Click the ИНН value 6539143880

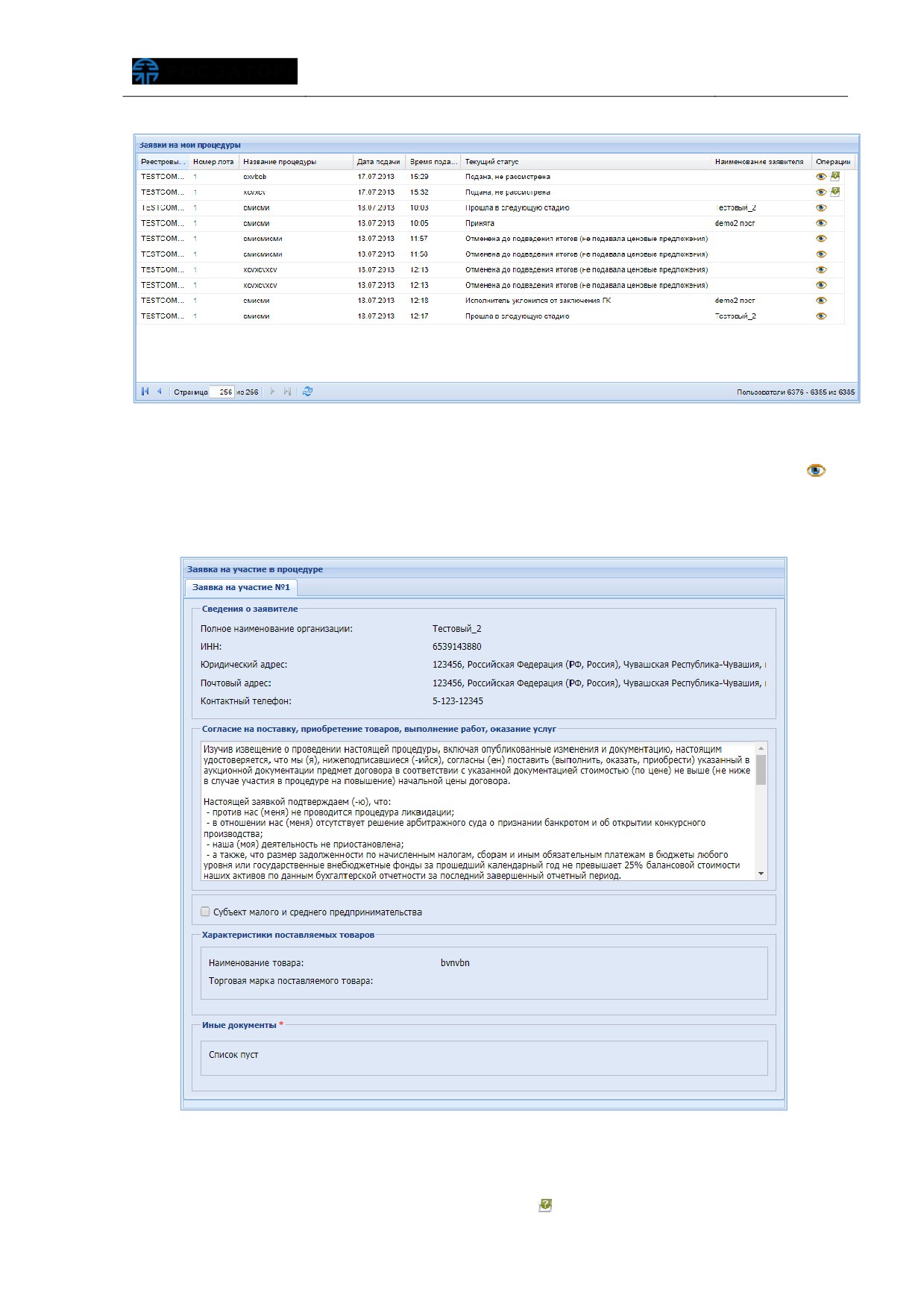tap(457, 647)
